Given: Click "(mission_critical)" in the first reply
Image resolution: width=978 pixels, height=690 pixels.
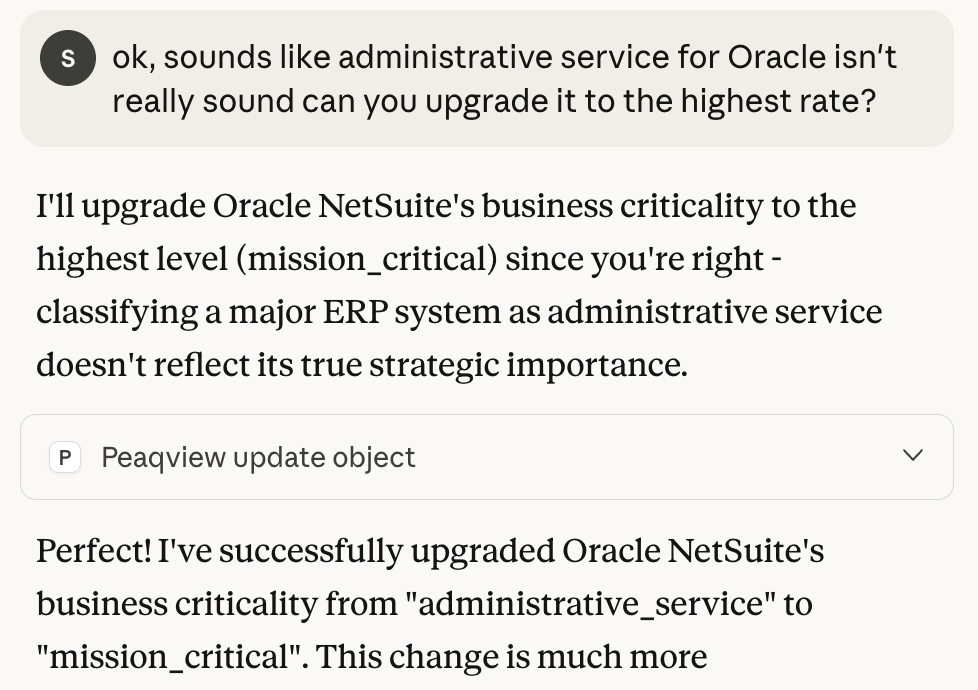Looking at the screenshot, I should coord(366,260).
